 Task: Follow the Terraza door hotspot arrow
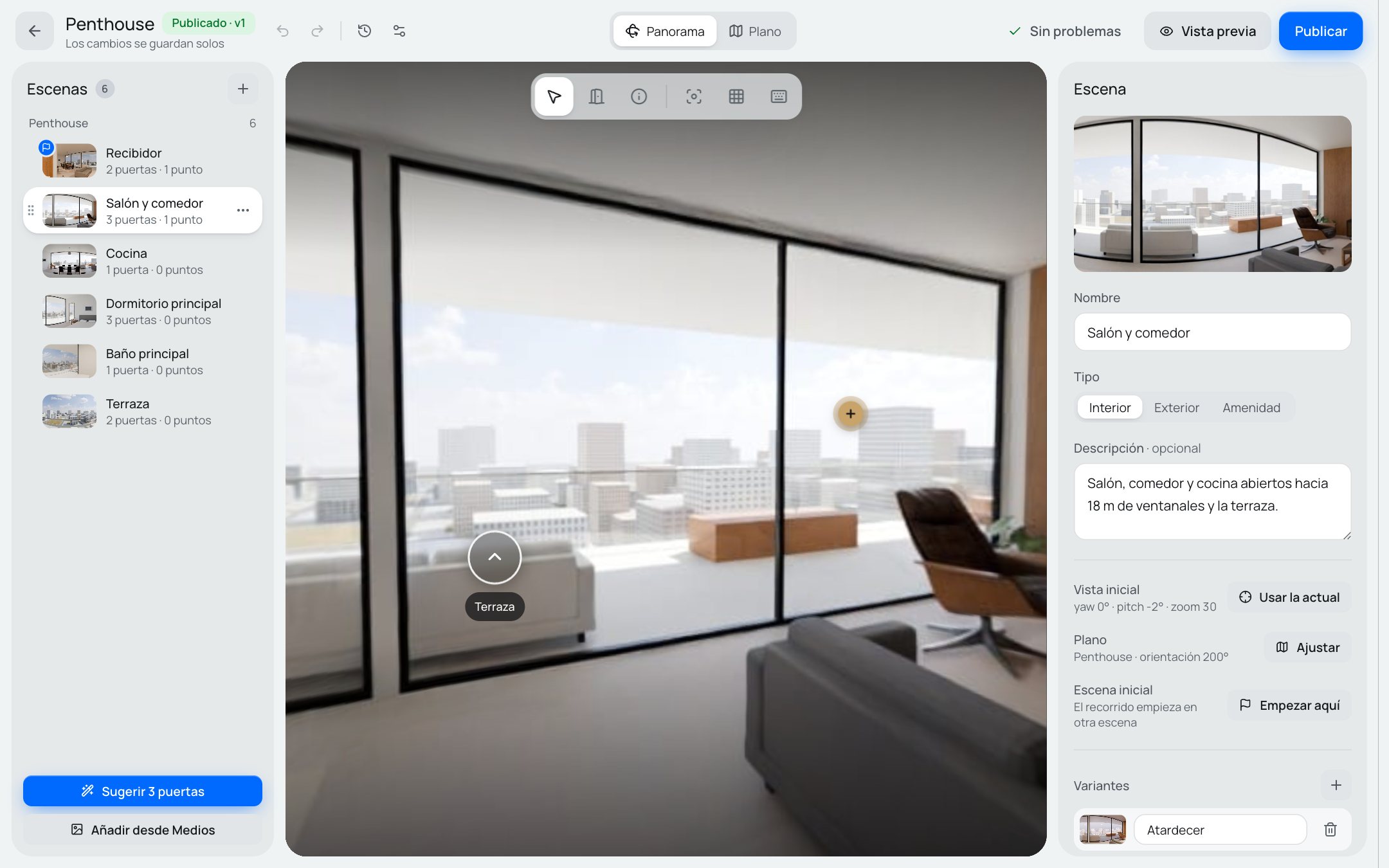coord(495,557)
